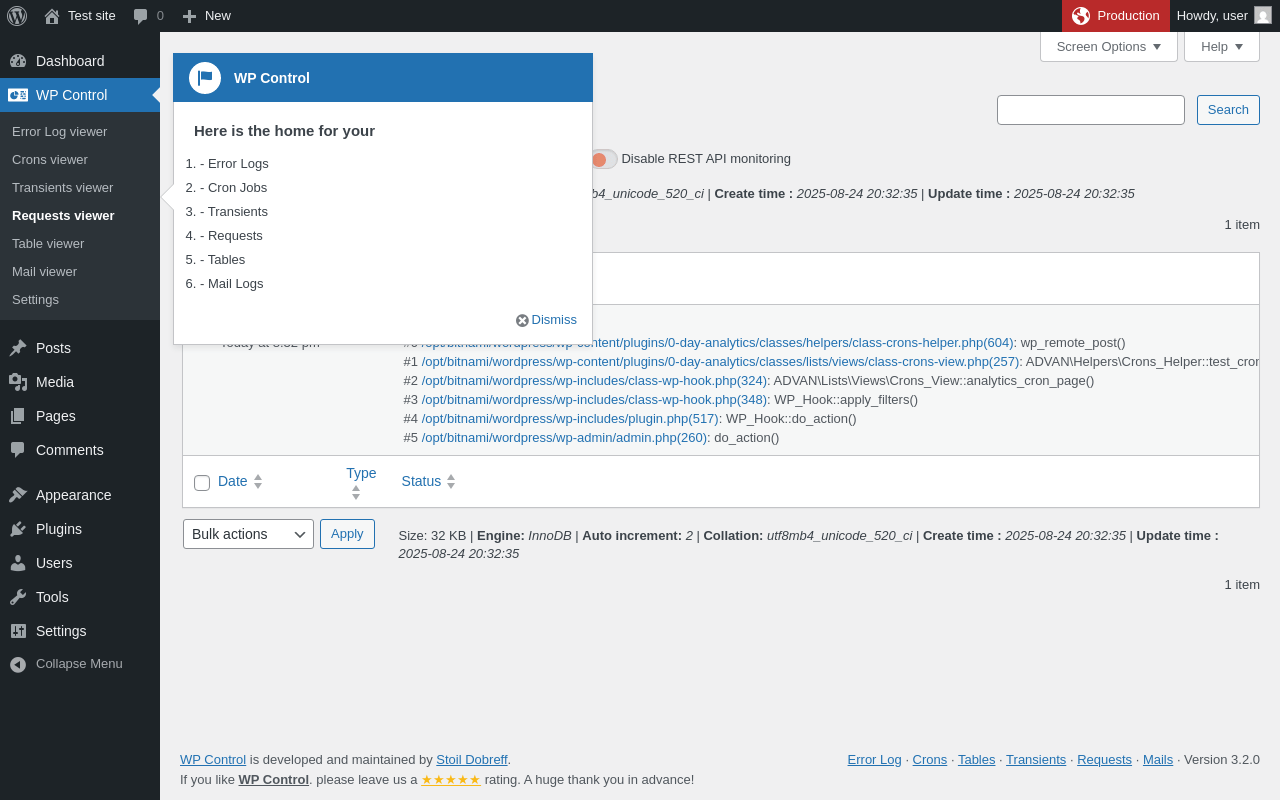Image resolution: width=1280 pixels, height=800 pixels.
Task: Open the comments bubble icon in admin bar
Action: (x=141, y=16)
